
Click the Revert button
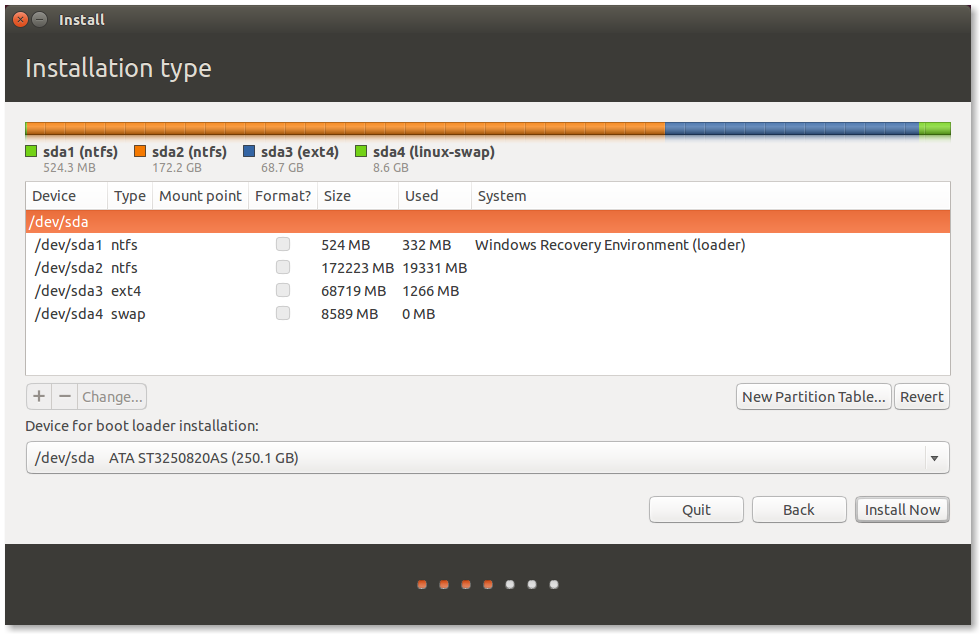[921, 396]
